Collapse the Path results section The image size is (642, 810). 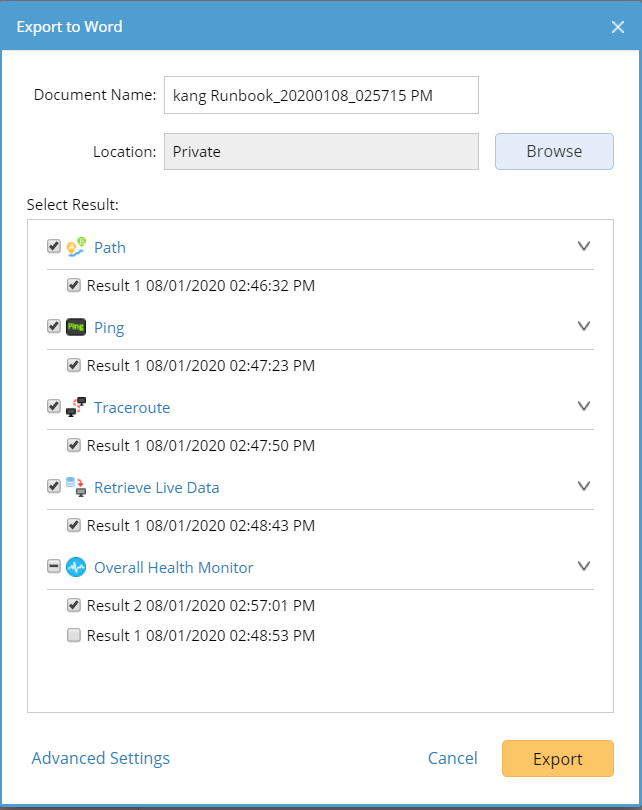pyautogui.click(x=584, y=246)
